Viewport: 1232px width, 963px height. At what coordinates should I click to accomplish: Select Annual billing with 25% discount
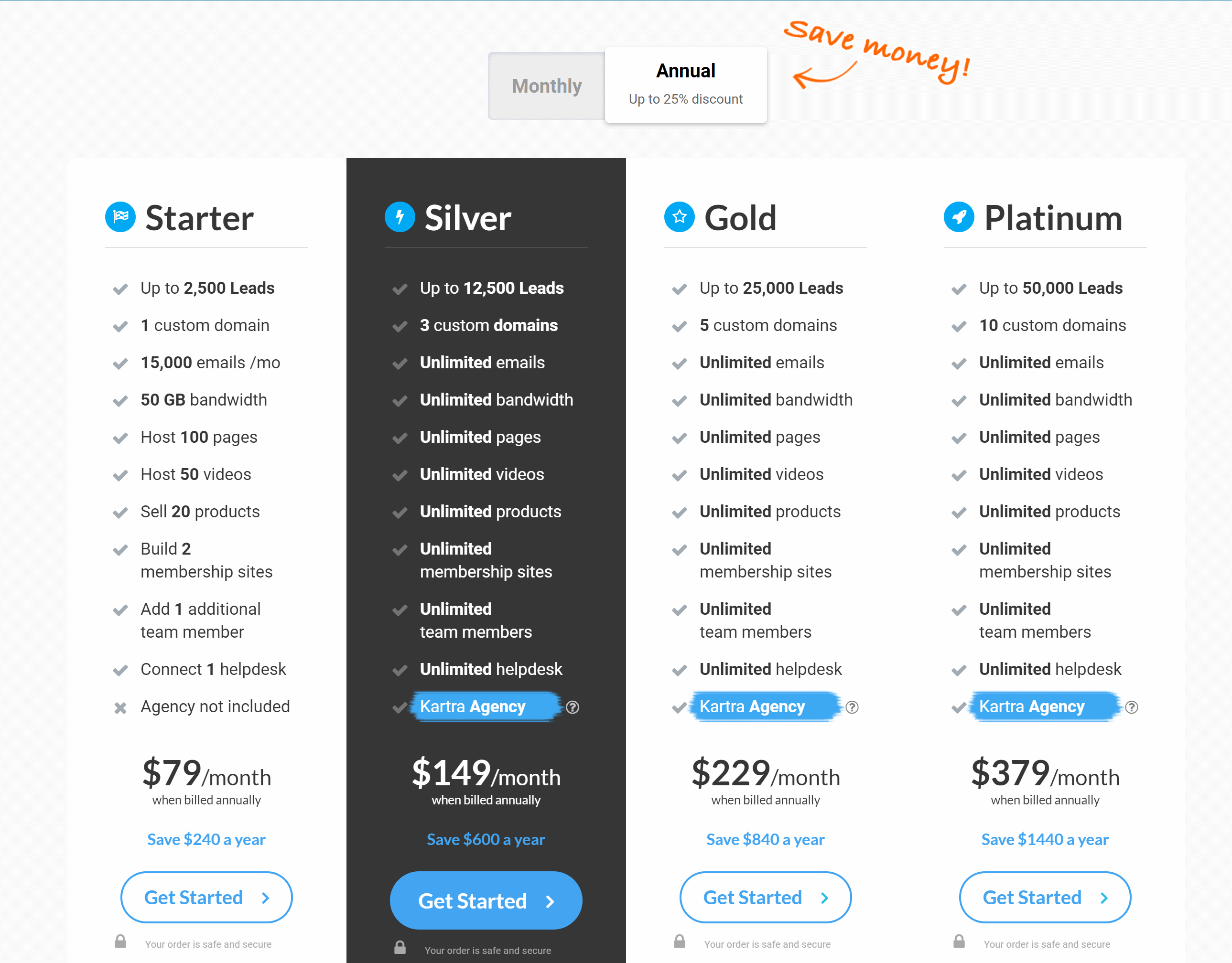pos(686,85)
